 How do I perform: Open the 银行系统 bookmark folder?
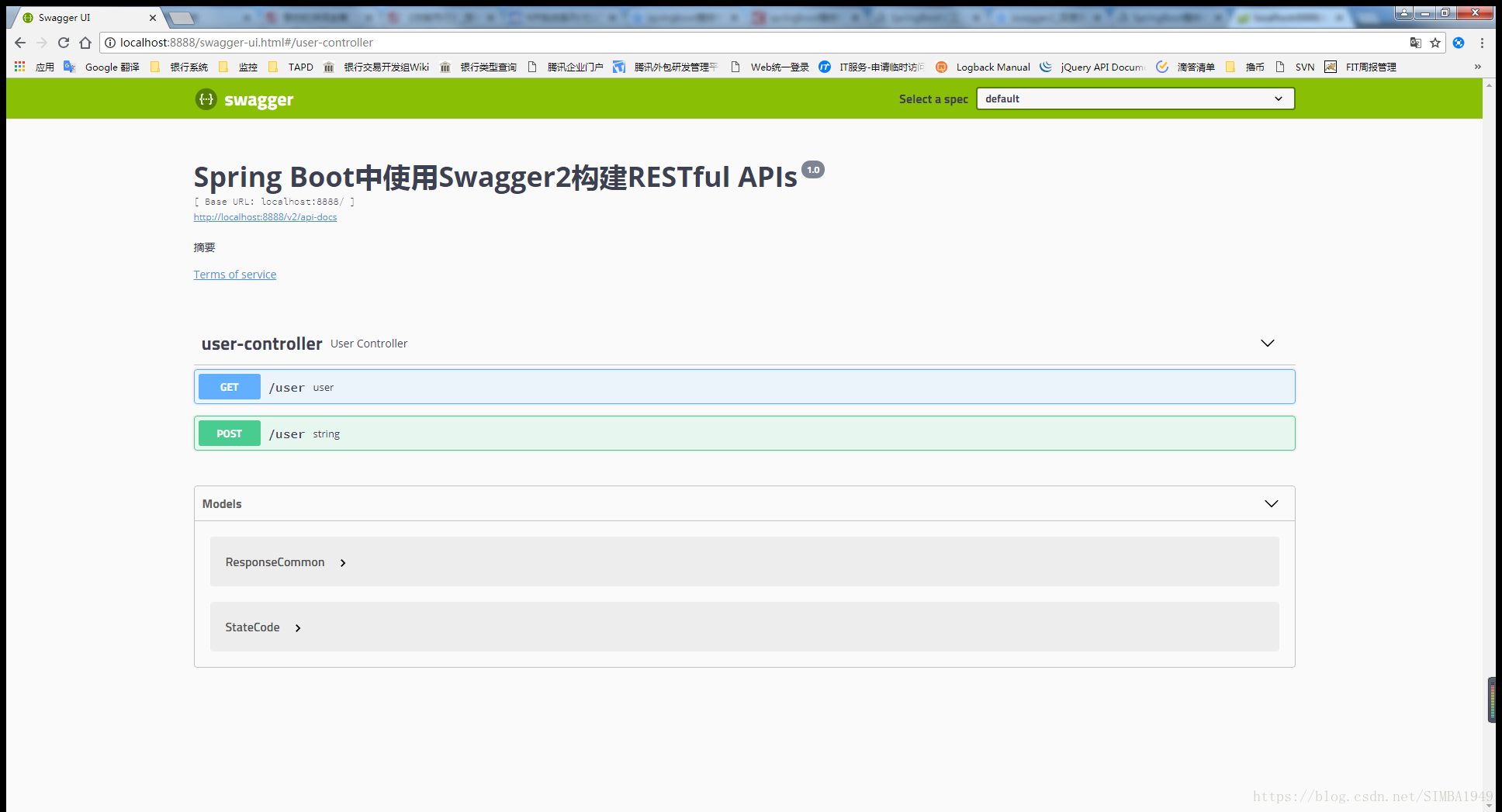[x=179, y=67]
